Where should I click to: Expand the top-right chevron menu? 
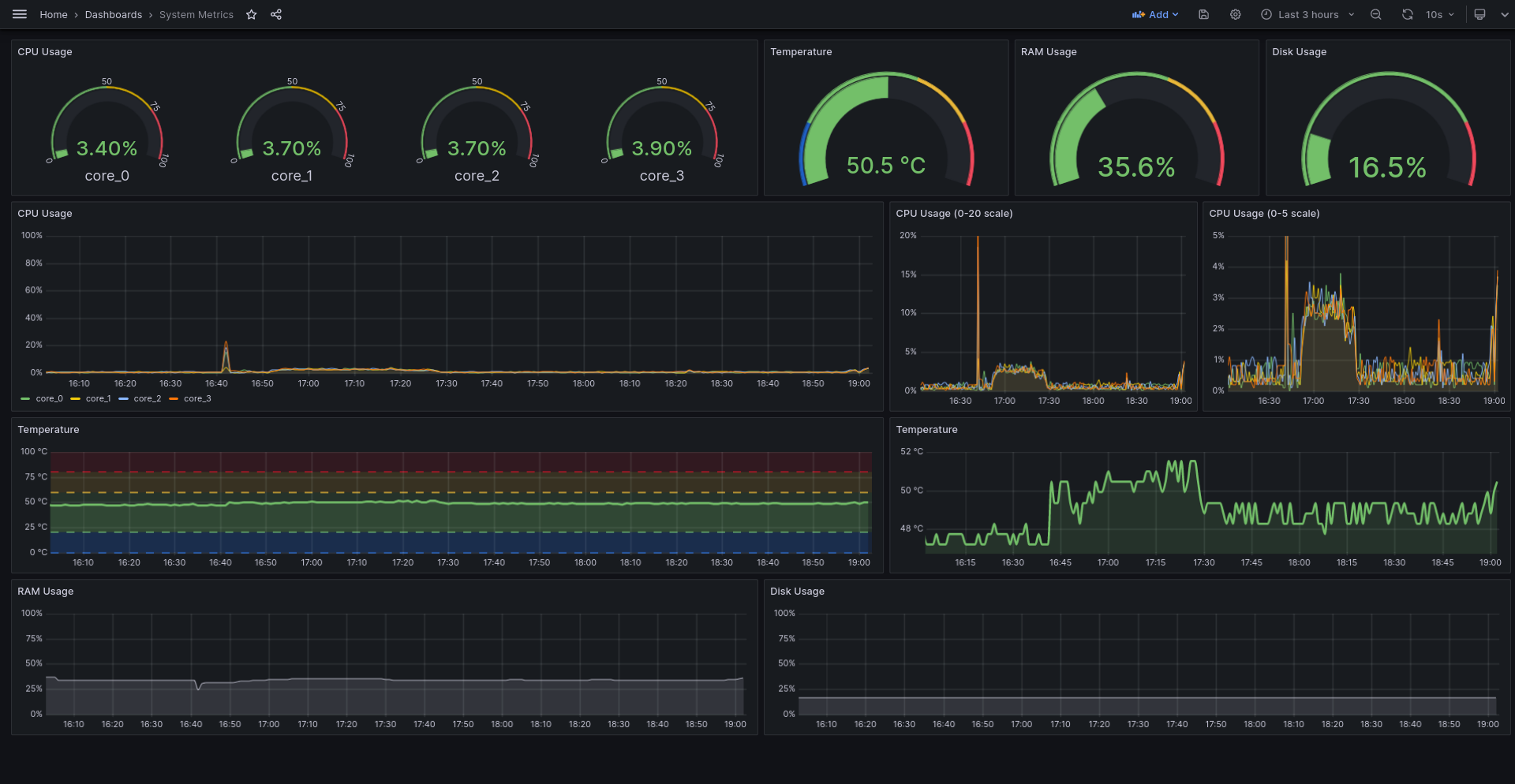point(1504,14)
